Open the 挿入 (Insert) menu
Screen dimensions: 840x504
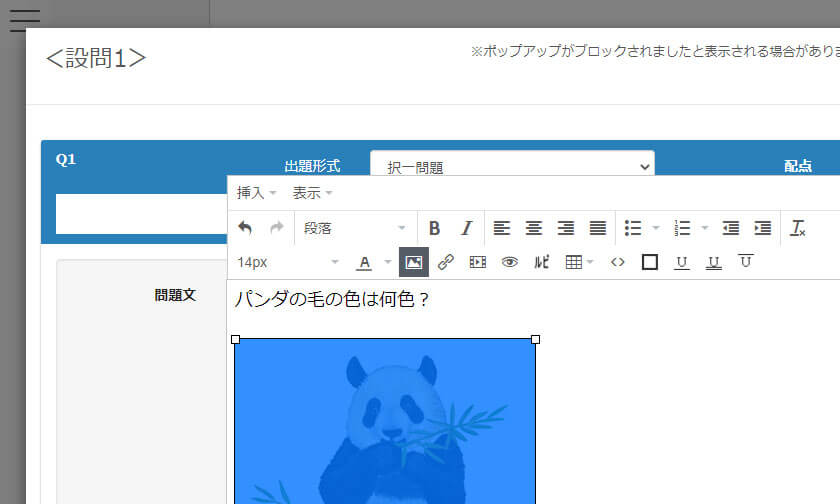coord(256,193)
